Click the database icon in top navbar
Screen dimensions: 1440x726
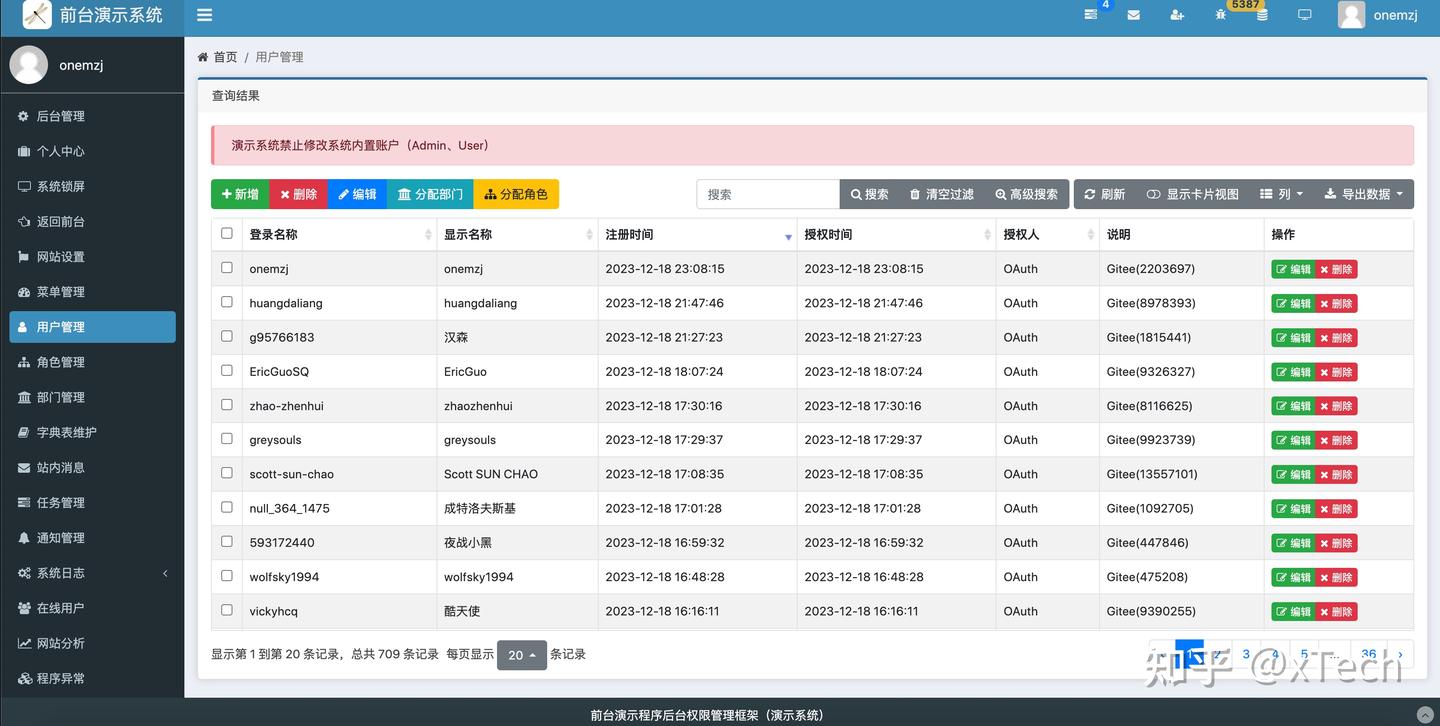[x=1262, y=15]
